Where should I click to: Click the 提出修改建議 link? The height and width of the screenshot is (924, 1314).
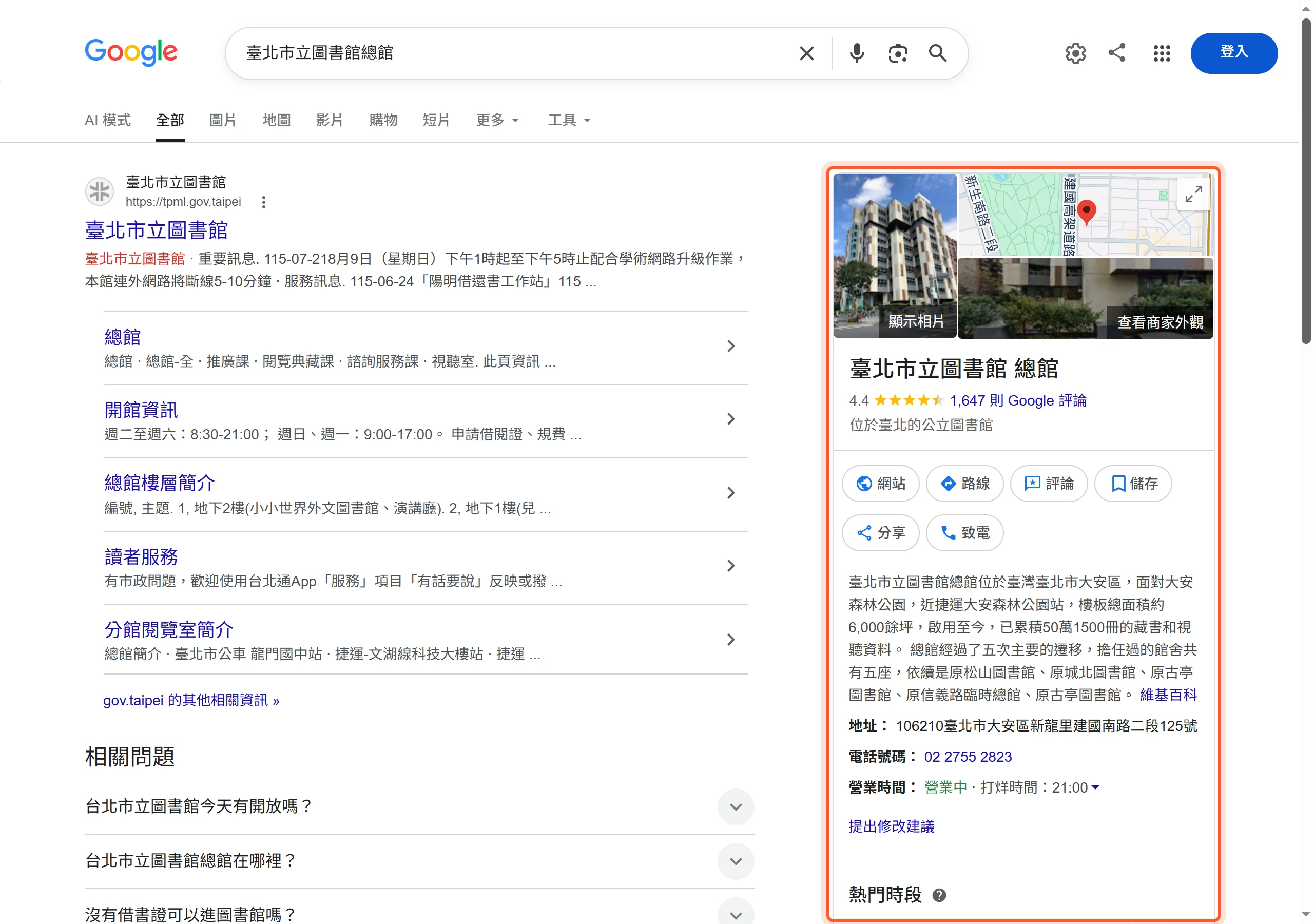[x=892, y=826]
